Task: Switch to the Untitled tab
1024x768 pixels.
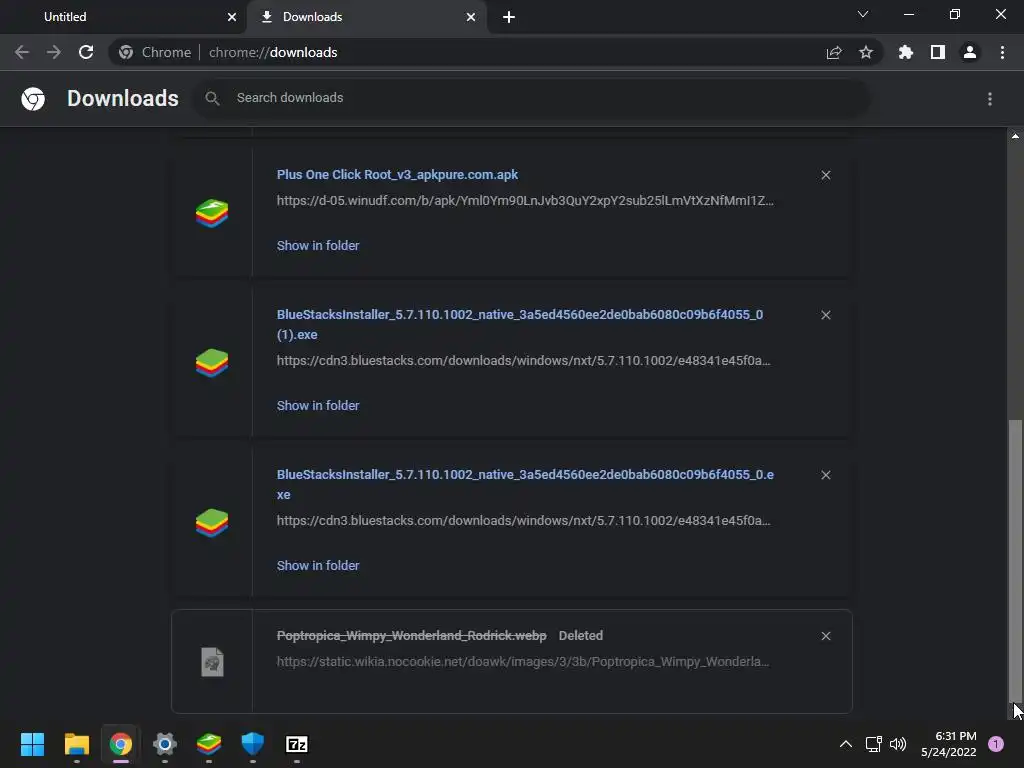Action: coord(123,17)
